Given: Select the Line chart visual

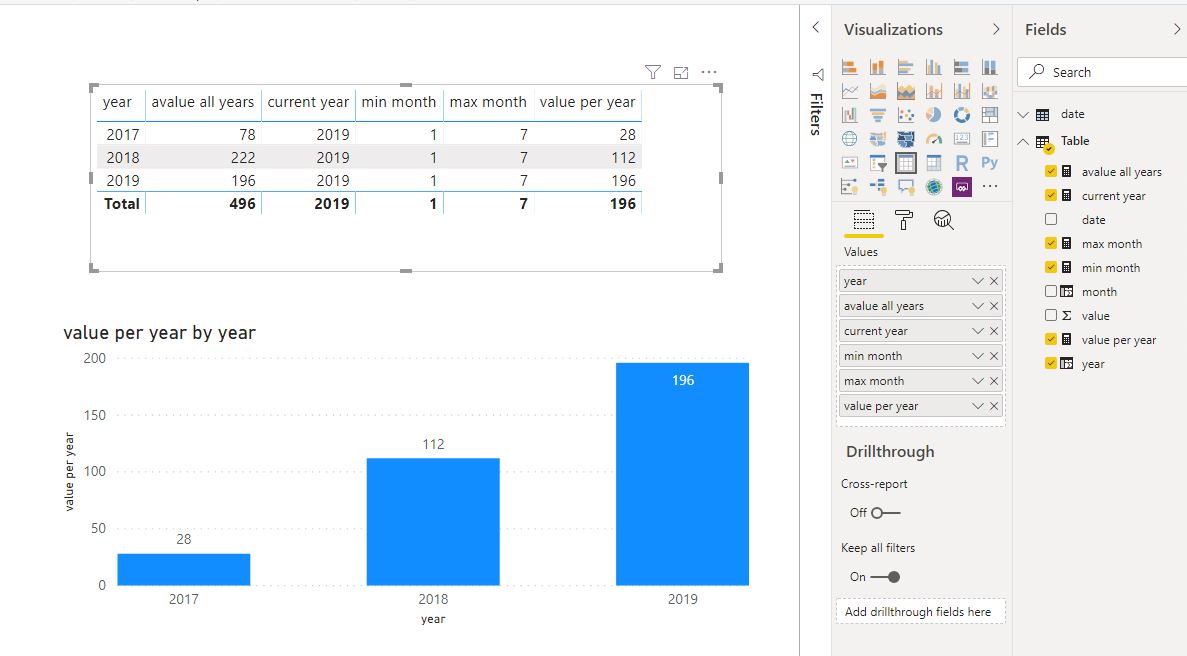Looking at the screenshot, I should [x=849, y=92].
